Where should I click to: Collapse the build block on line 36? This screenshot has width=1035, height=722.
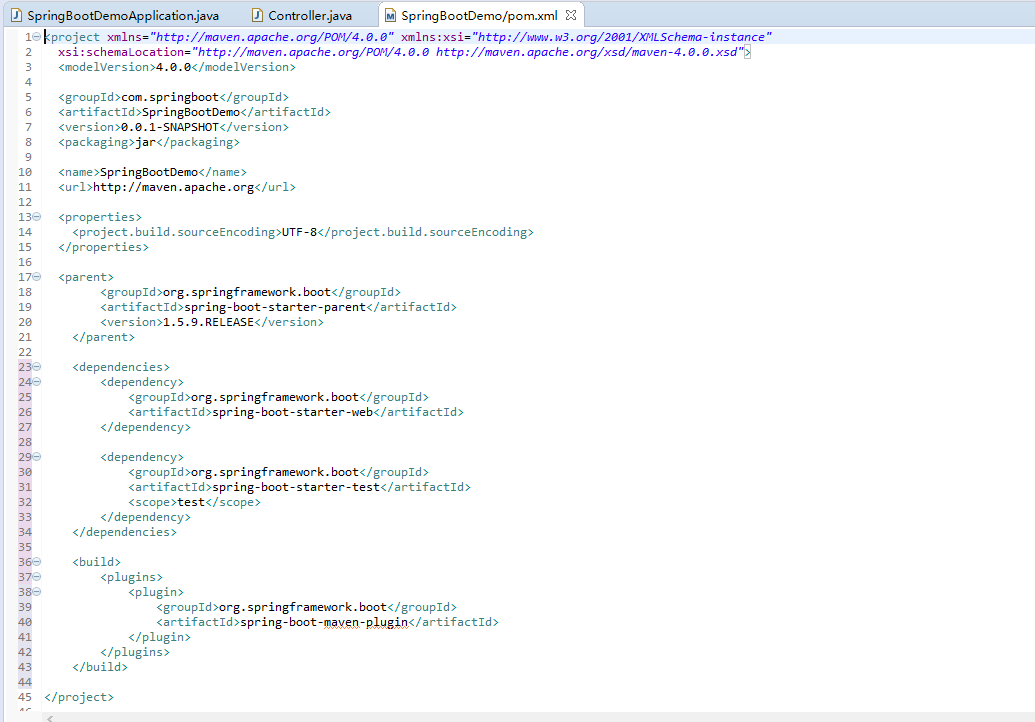point(37,562)
